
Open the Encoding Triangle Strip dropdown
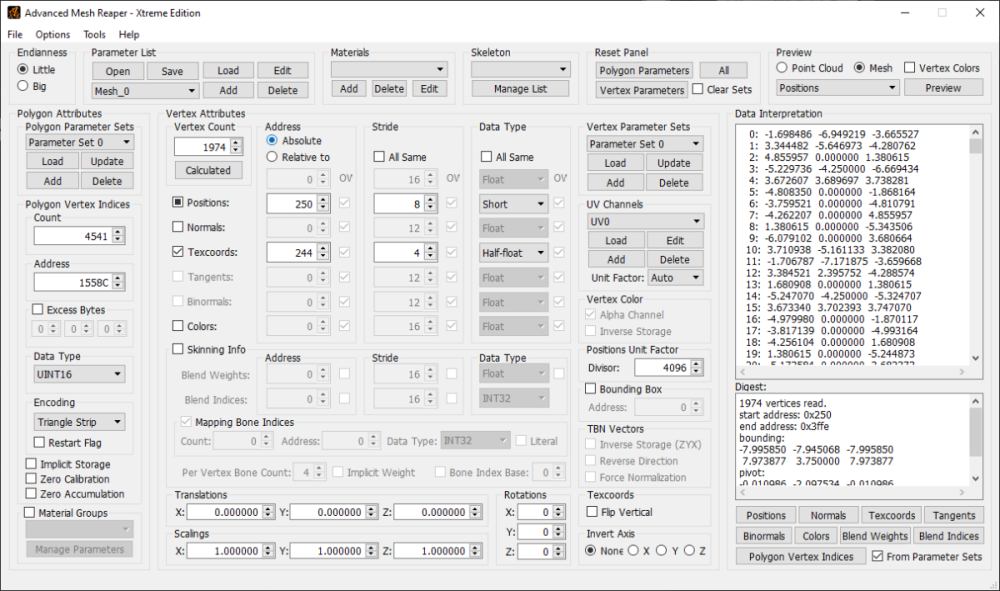(78, 423)
